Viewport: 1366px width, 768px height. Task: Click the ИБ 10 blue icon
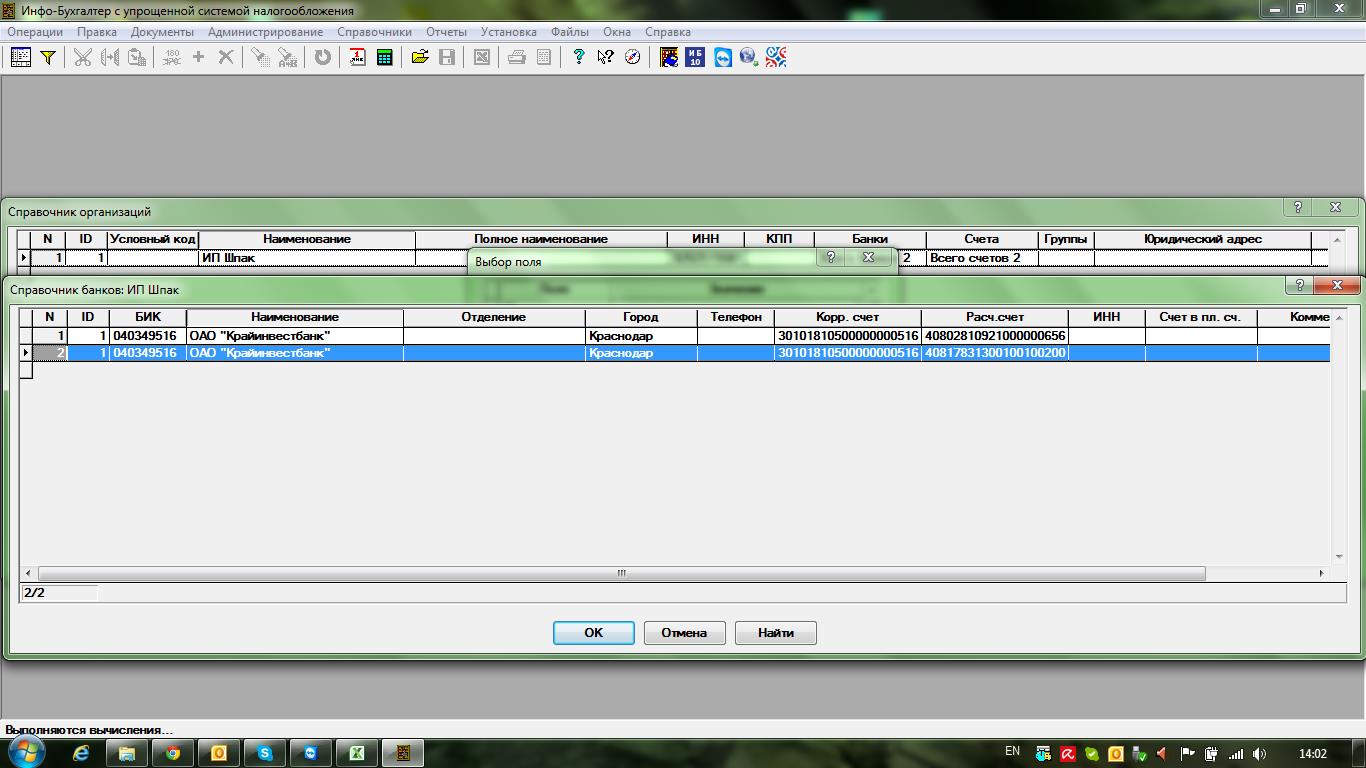(696, 57)
